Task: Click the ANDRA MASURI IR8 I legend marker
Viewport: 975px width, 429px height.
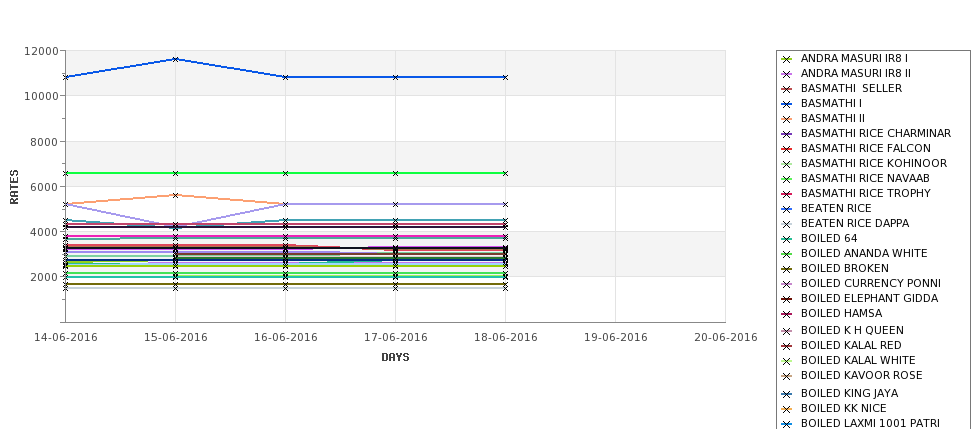Action: click(x=787, y=60)
